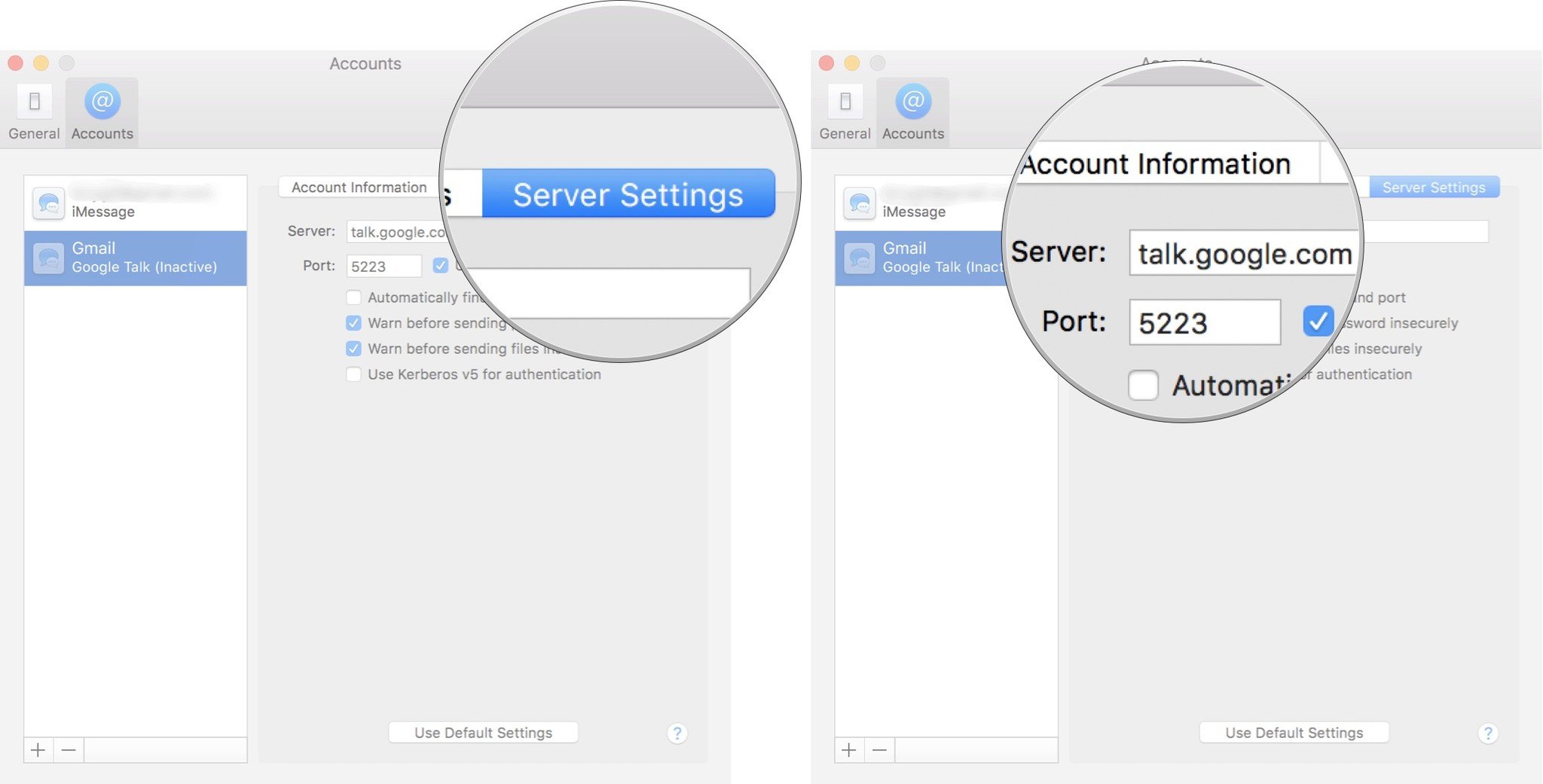Enable 'Use Kerberos v5 for authentication'

pos(353,374)
